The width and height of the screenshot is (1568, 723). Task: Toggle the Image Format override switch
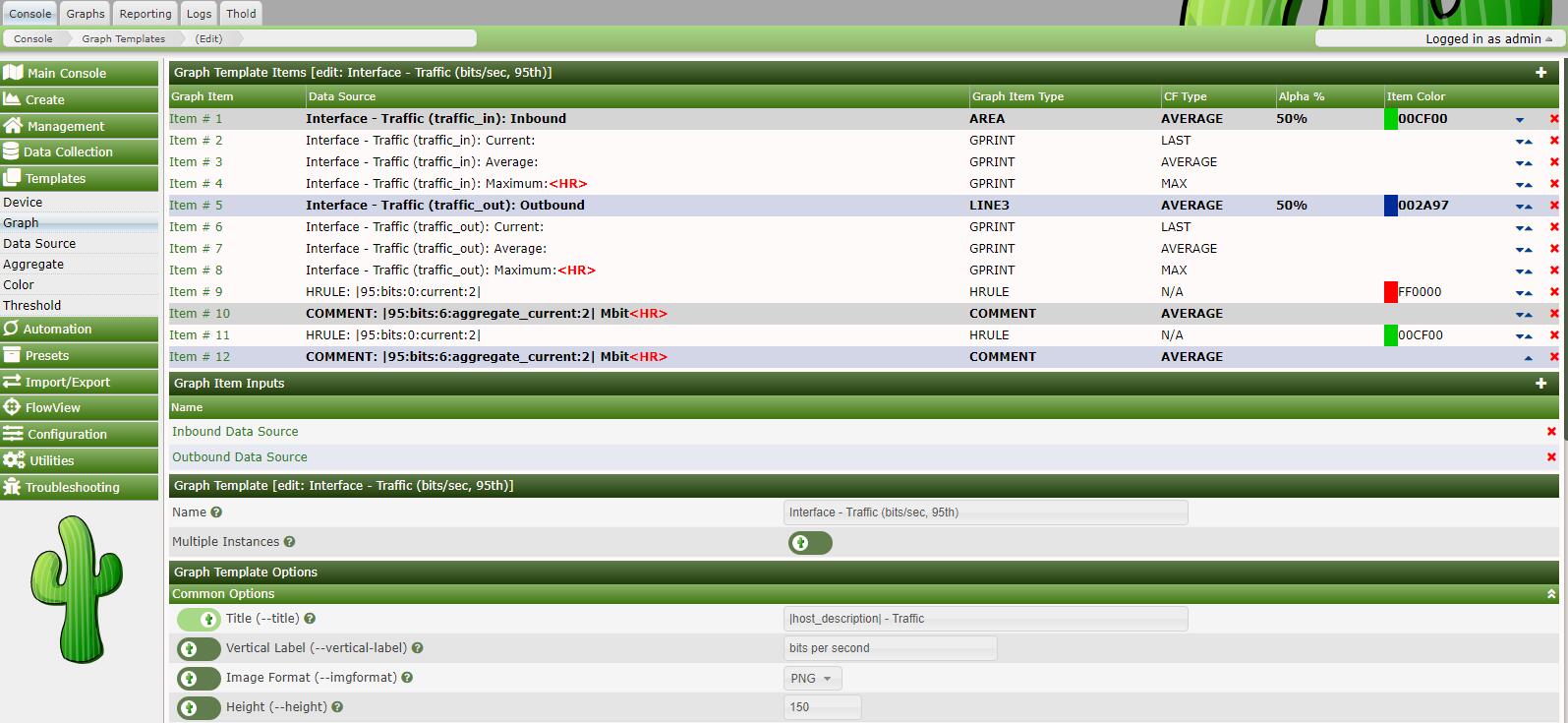pyautogui.click(x=199, y=679)
